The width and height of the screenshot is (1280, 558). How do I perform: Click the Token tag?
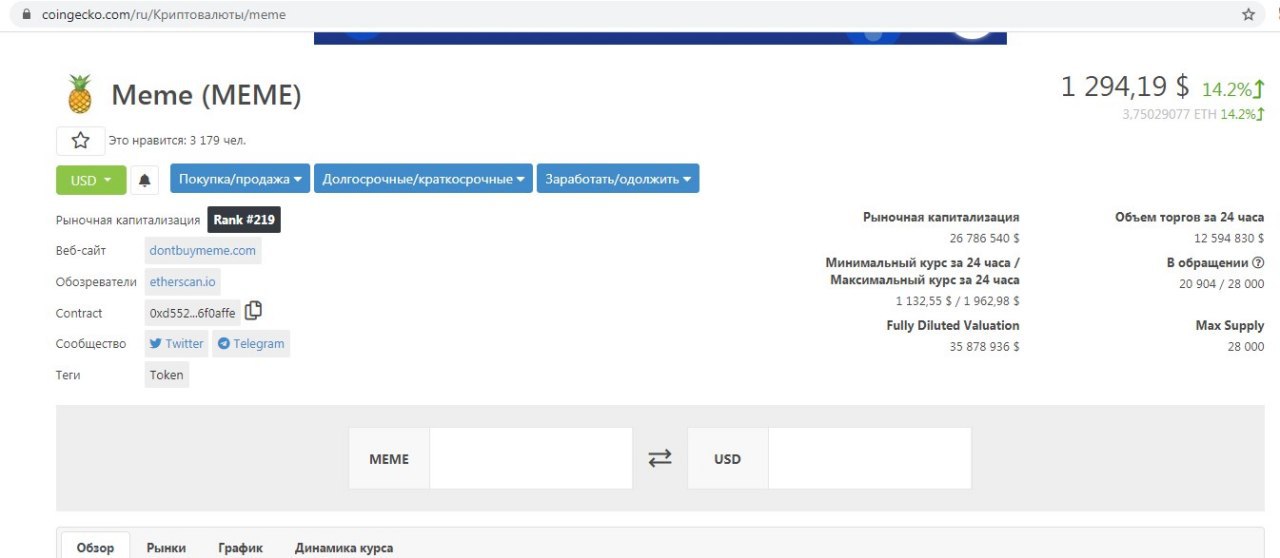[167, 375]
